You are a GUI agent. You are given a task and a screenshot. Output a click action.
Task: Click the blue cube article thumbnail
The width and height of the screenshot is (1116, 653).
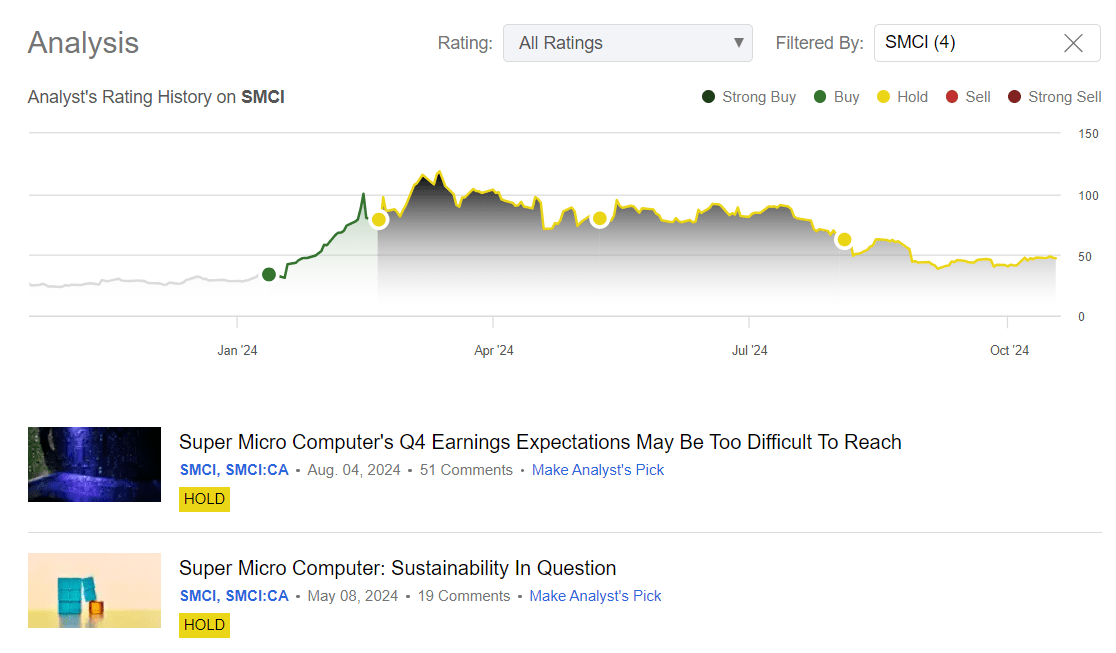pyautogui.click(x=94, y=590)
